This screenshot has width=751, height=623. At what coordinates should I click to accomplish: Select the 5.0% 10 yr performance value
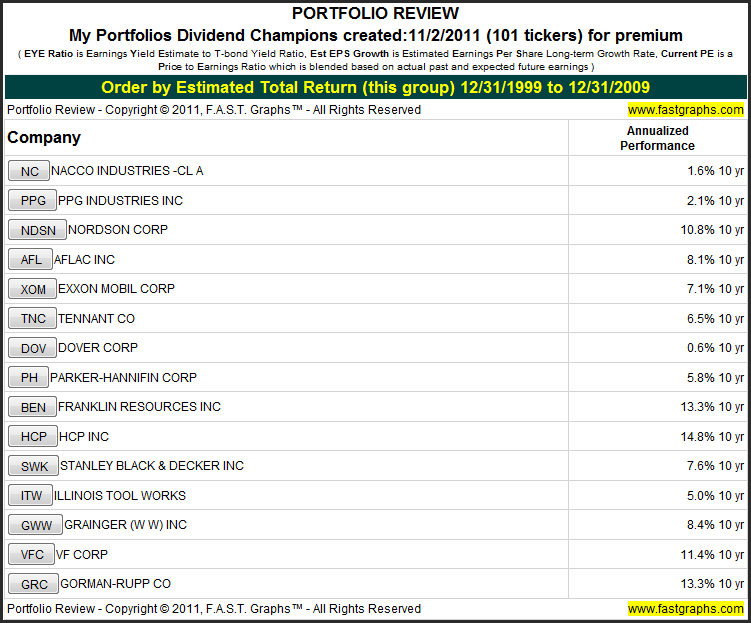(716, 496)
